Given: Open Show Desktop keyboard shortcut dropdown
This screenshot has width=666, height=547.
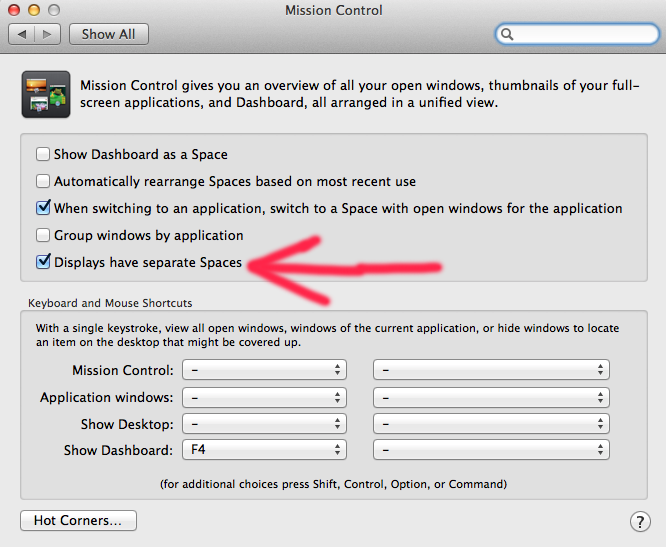Looking at the screenshot, I should (x=265, y=424).
